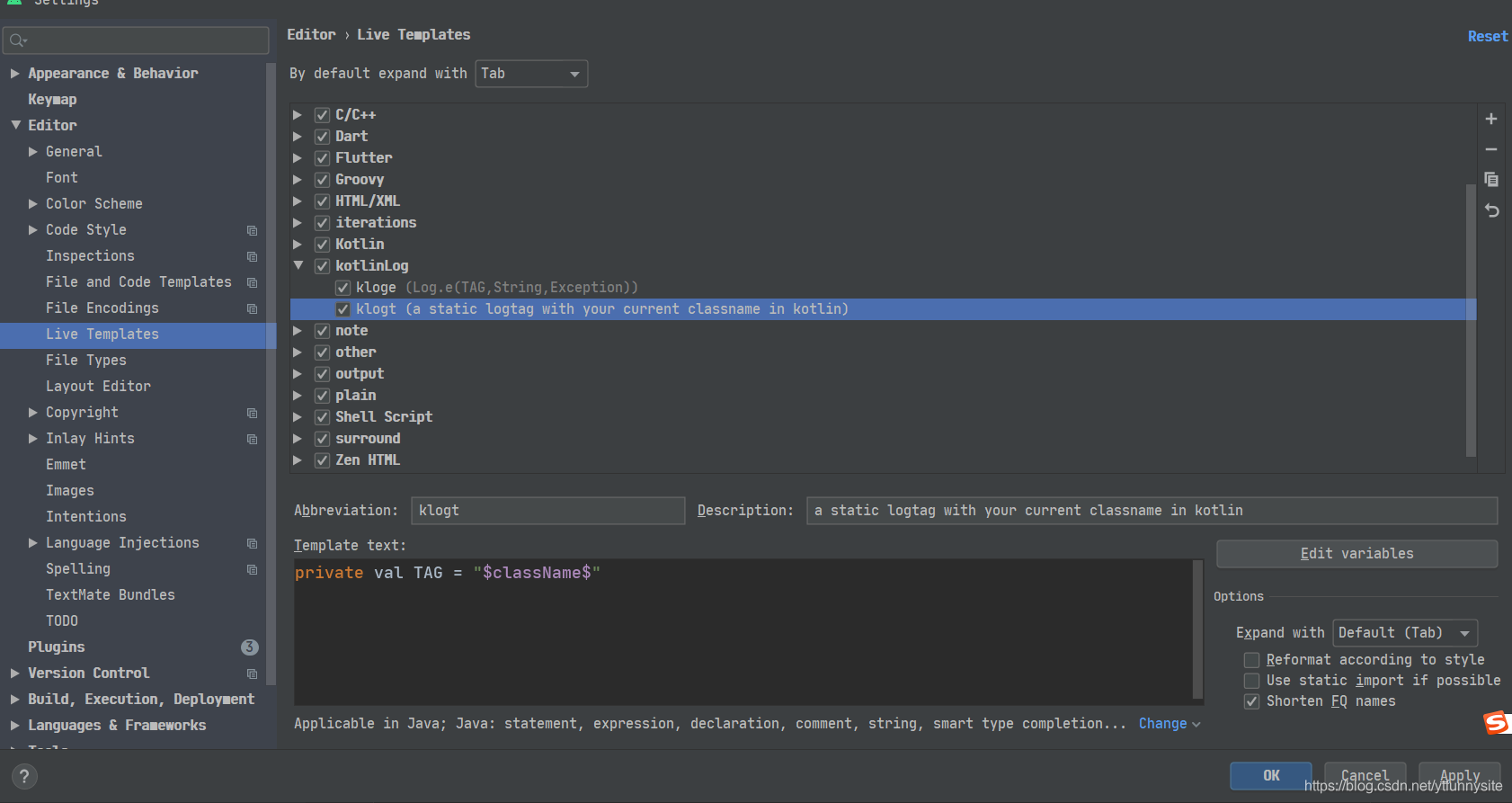Viewport: 1512px width, 803px height.
Task: Open the Intentions settings page
Action: pyautogui.click(x=86, y=517)
